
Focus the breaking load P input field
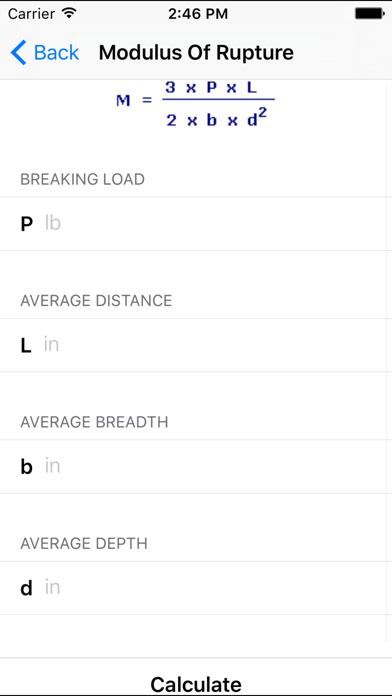pyautogui.click(x=196, y=224)
